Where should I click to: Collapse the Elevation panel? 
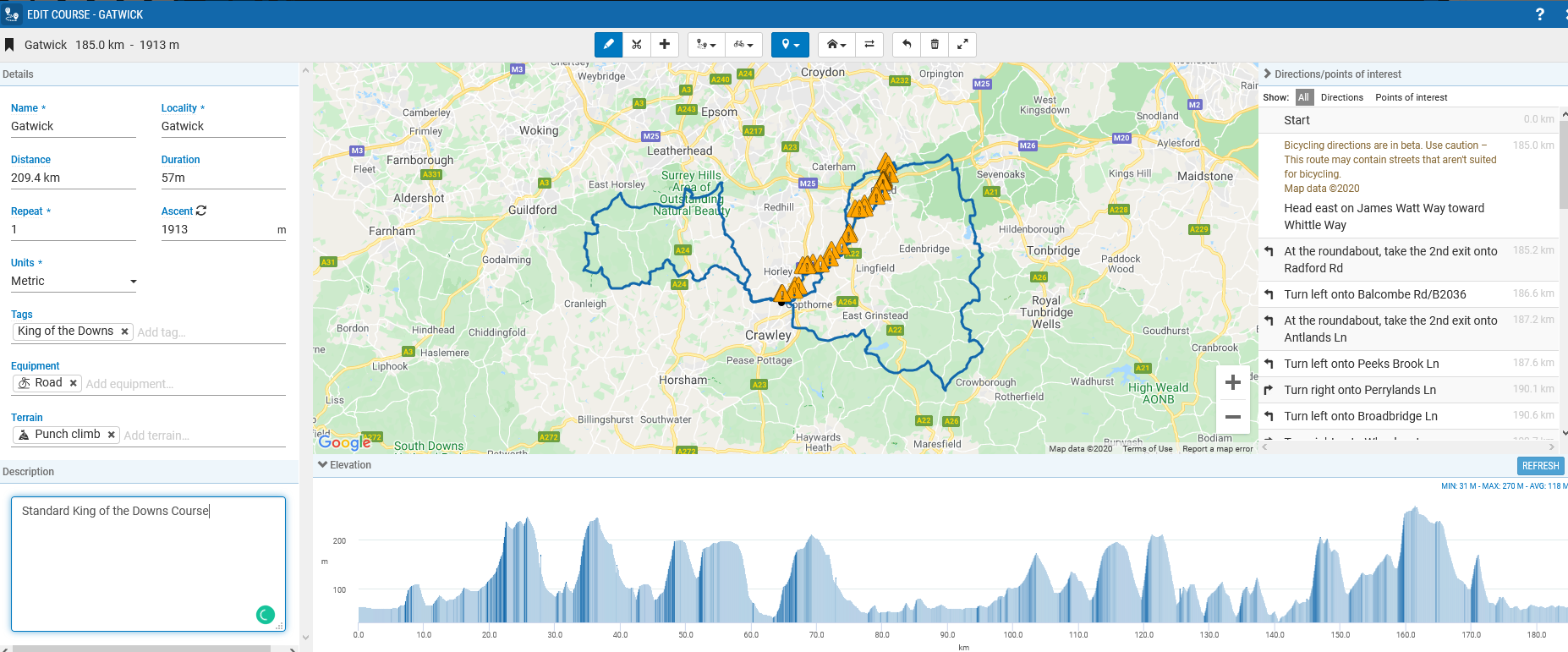tap(322, 464)
